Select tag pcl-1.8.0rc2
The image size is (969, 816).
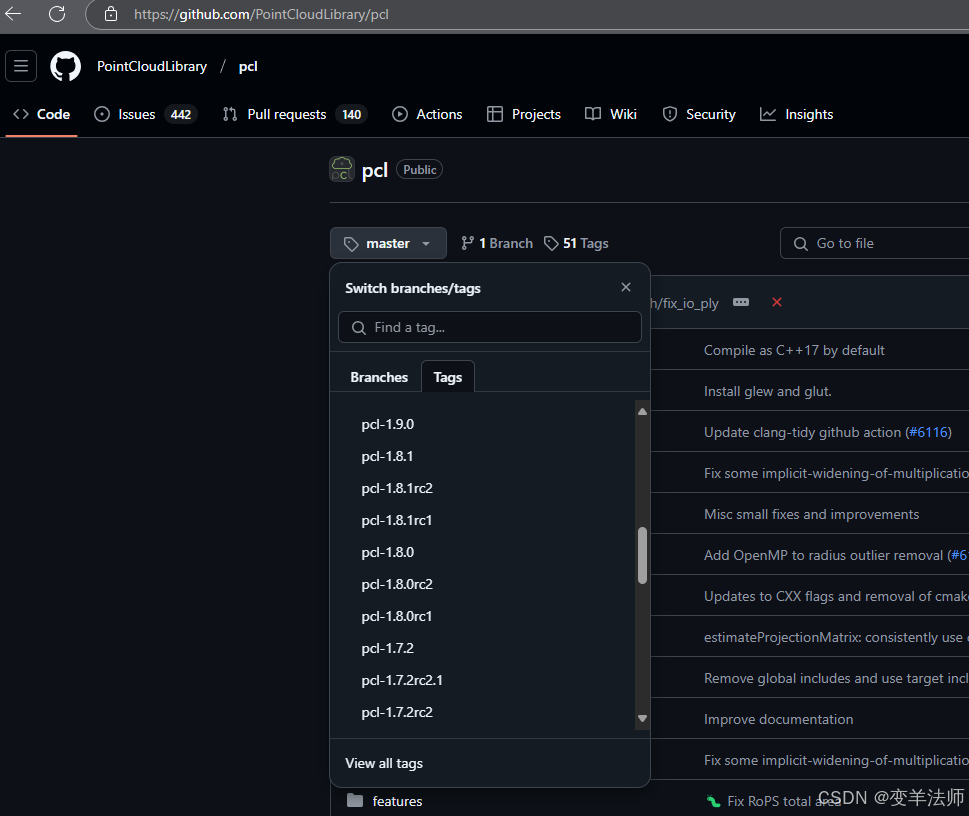click(x=397, y=584)
